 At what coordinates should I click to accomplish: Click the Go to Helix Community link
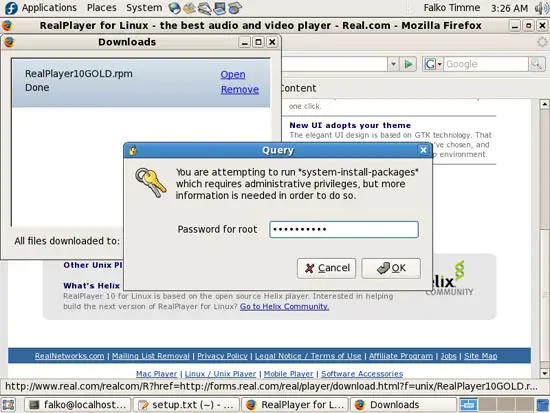pyautogui.click(x=284, y=307)
